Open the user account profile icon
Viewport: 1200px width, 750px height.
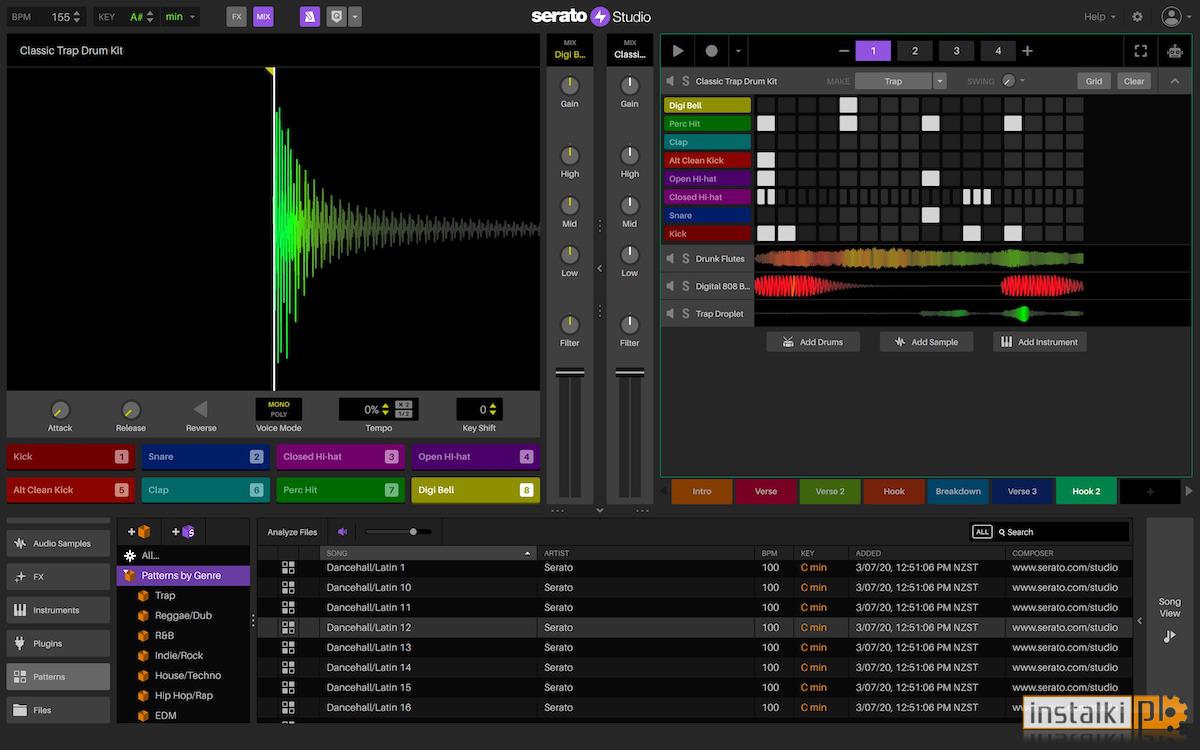coord(1171,17)
